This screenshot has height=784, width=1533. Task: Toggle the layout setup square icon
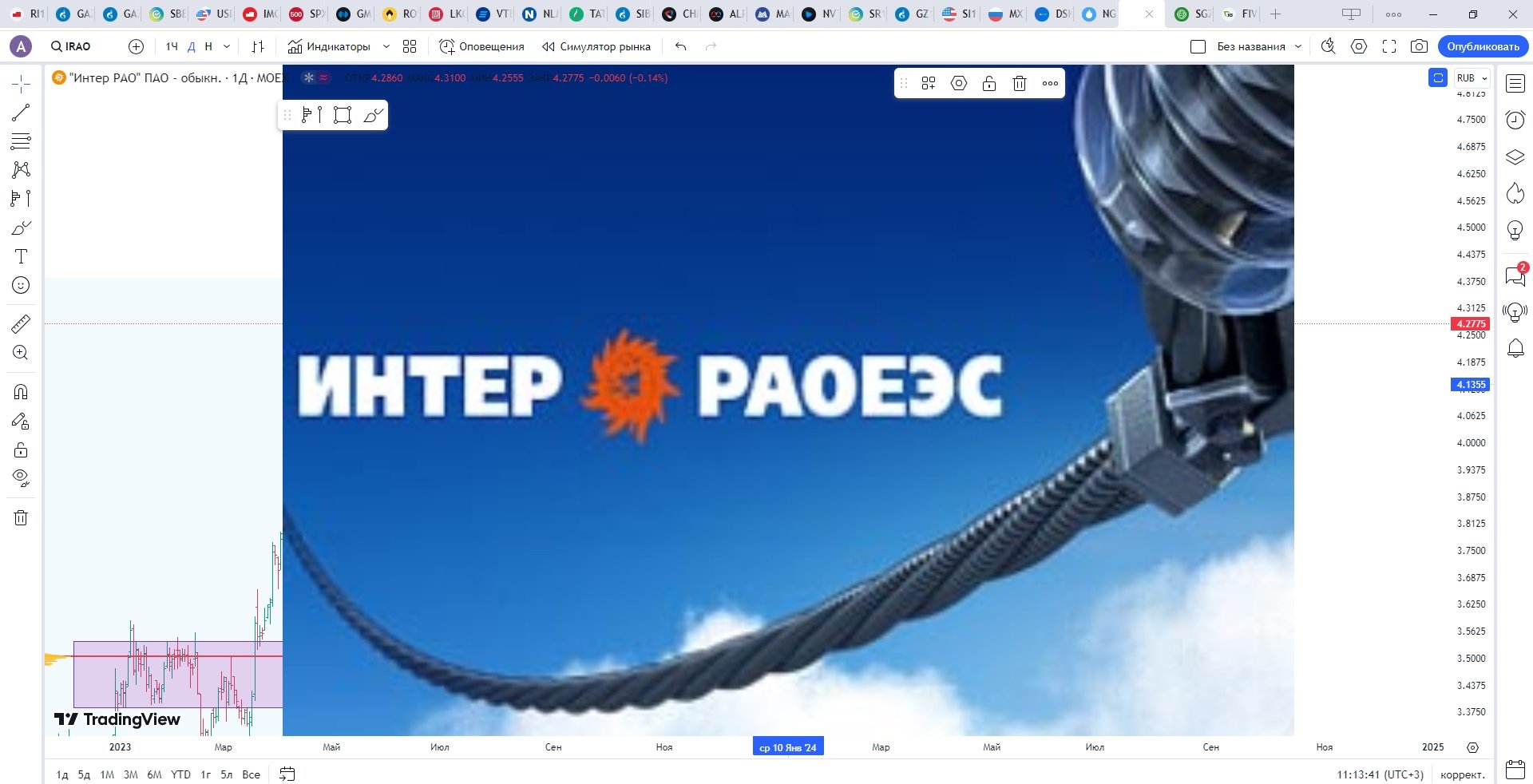[1198, 46]
